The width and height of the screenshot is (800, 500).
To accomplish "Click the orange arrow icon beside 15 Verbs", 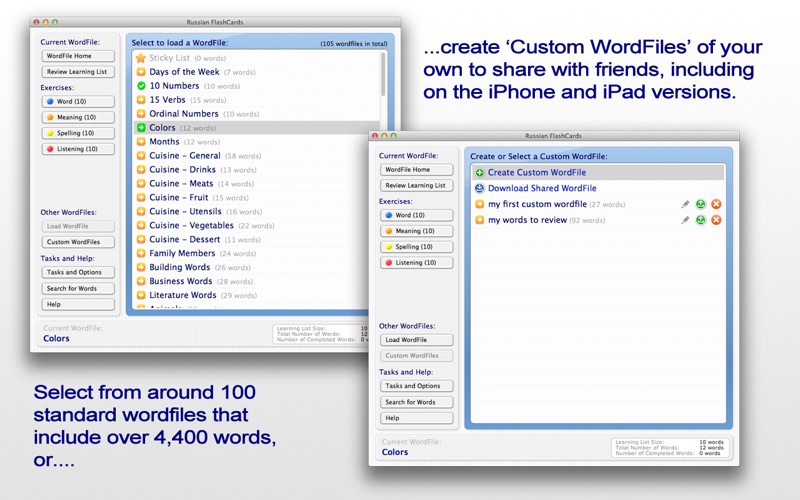I will (141, 99).
